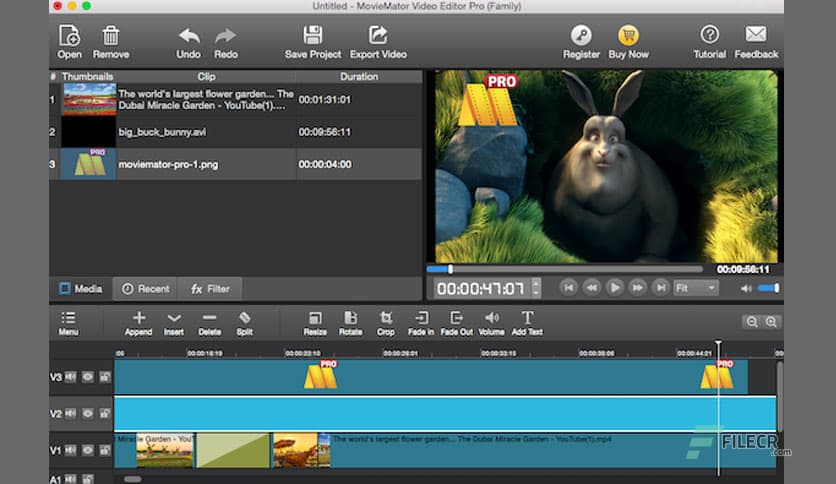836x484 pixels.
Task: Click the timecode stepper arrows
Action: coord(536,288)
